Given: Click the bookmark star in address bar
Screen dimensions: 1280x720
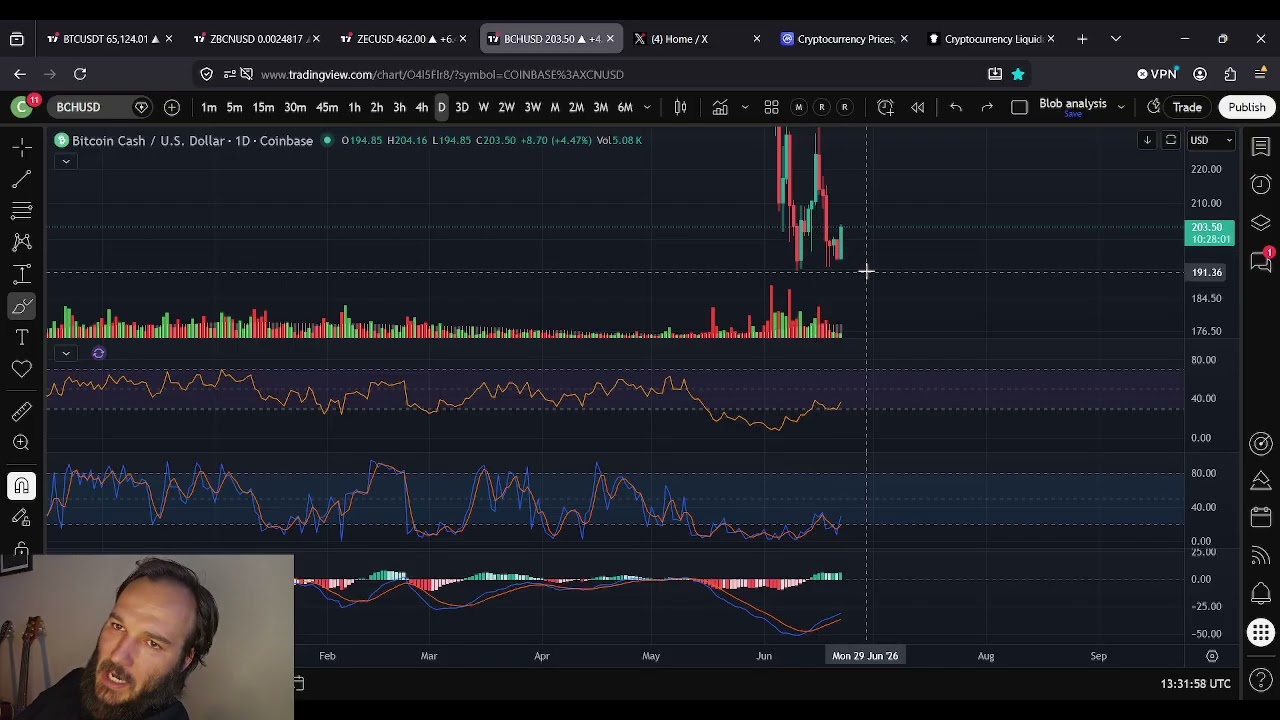Looking at the screenshot, I should pos(1017,74).
